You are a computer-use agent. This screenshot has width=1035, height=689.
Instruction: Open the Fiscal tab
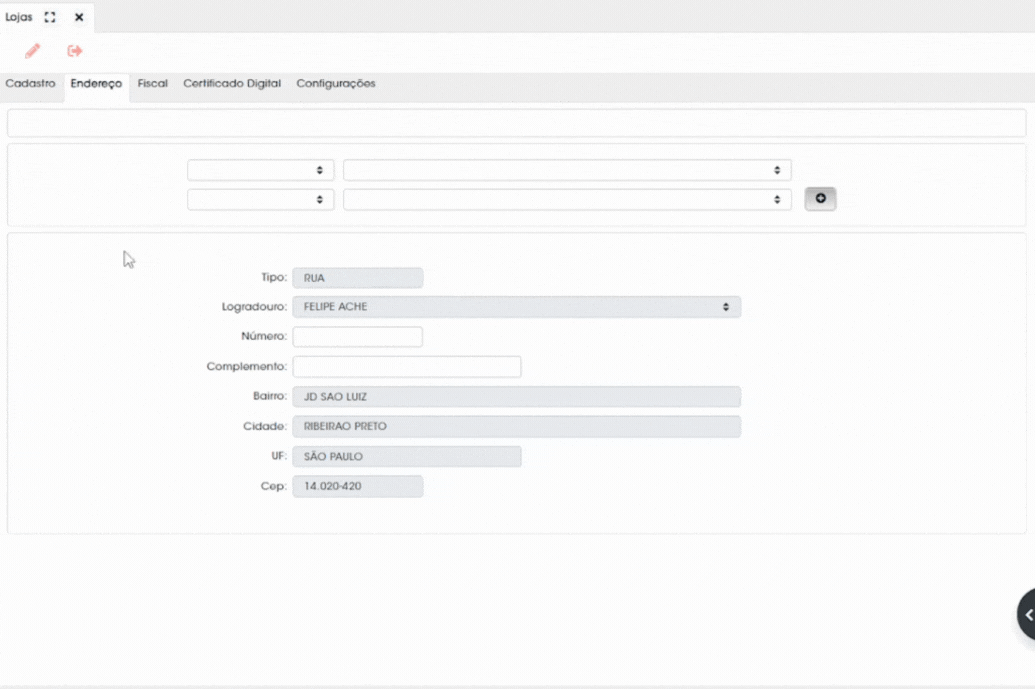[x=152, y=84]
